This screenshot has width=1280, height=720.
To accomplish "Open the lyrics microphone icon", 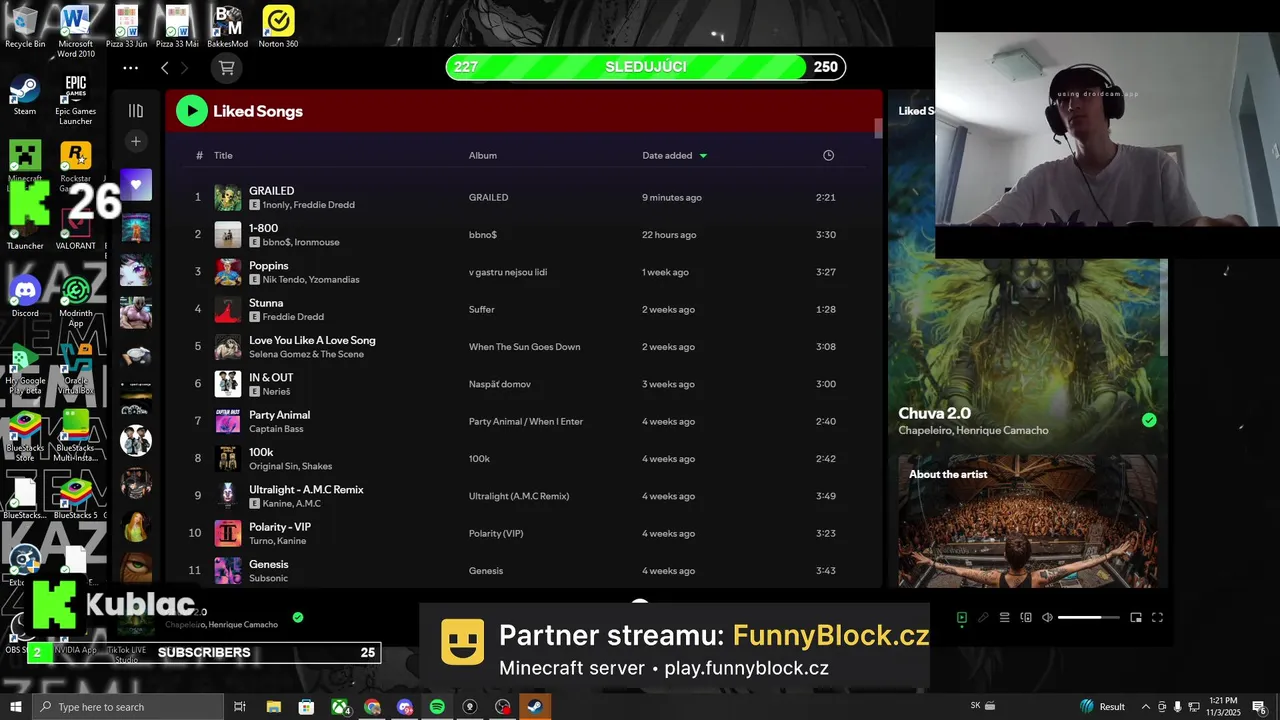I will pyautogui.click(x=983, y=618).
